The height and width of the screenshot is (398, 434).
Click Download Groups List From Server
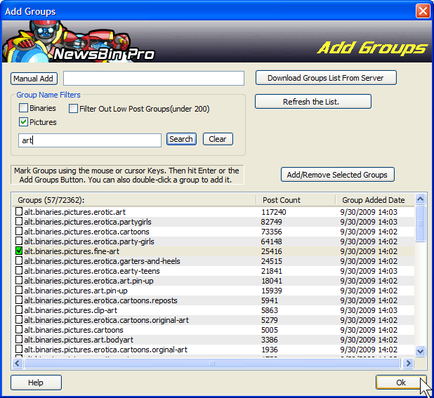(326, 78)
